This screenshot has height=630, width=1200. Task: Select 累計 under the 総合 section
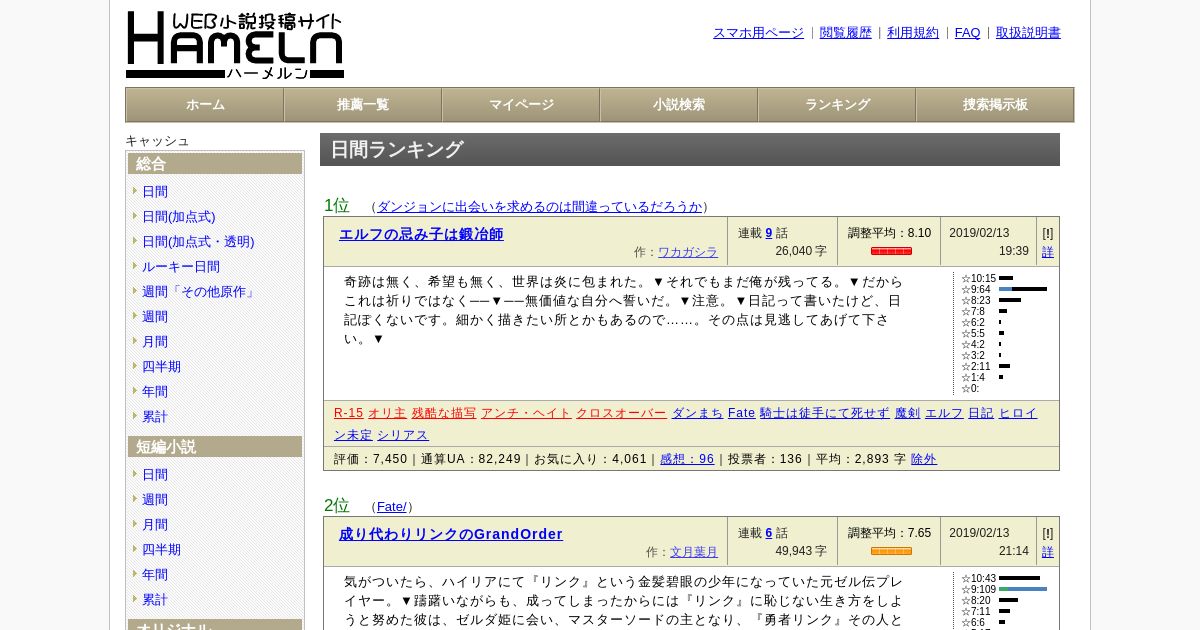(x=155, y=417)
